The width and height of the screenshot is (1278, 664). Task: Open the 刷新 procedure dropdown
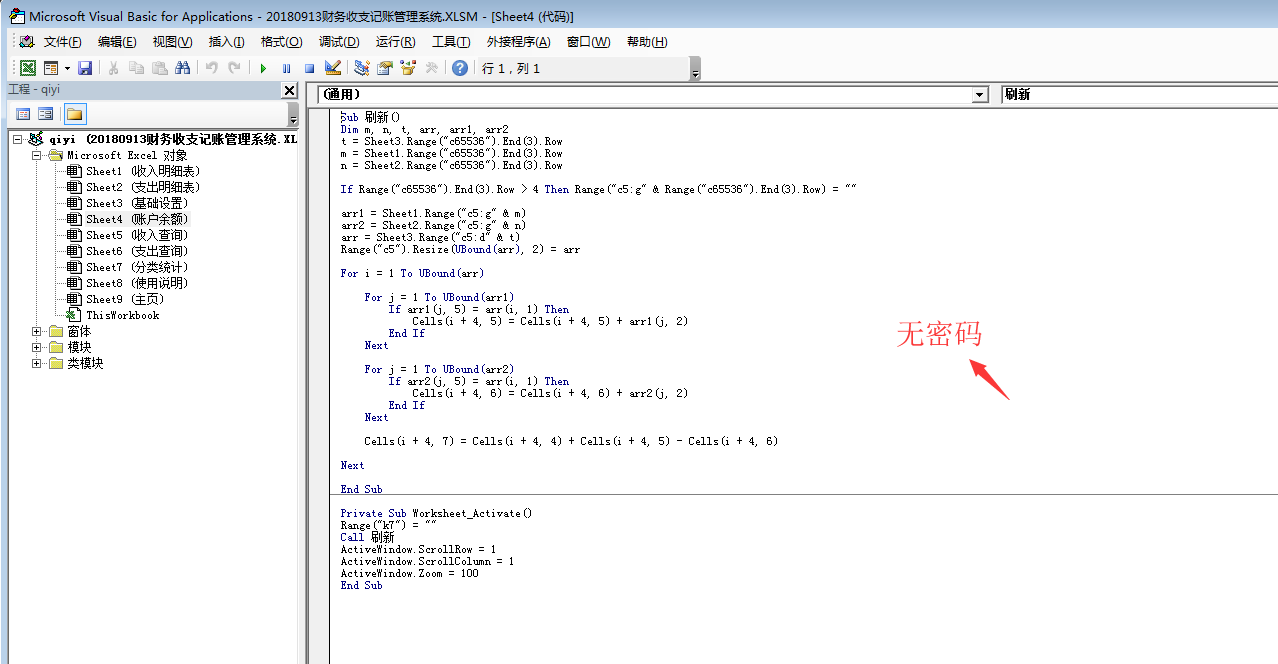pos(1139,94)
